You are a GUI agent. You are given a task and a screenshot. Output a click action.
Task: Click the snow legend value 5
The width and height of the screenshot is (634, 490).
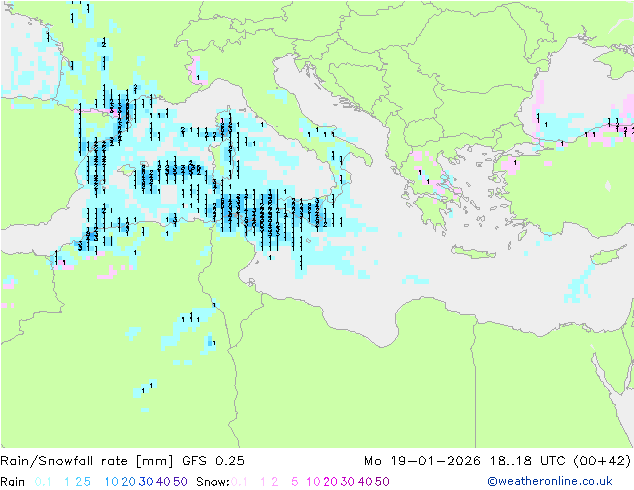point(295,482)
